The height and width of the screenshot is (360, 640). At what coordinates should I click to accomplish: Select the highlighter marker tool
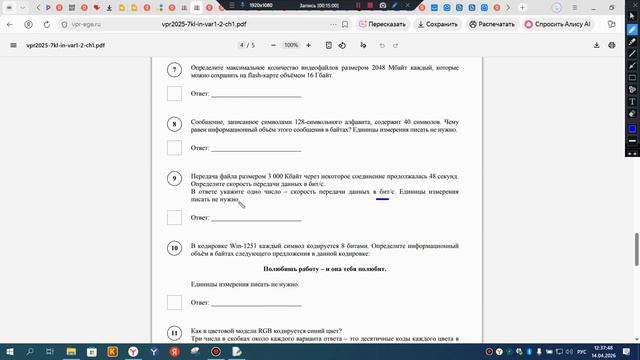(632, 42)
